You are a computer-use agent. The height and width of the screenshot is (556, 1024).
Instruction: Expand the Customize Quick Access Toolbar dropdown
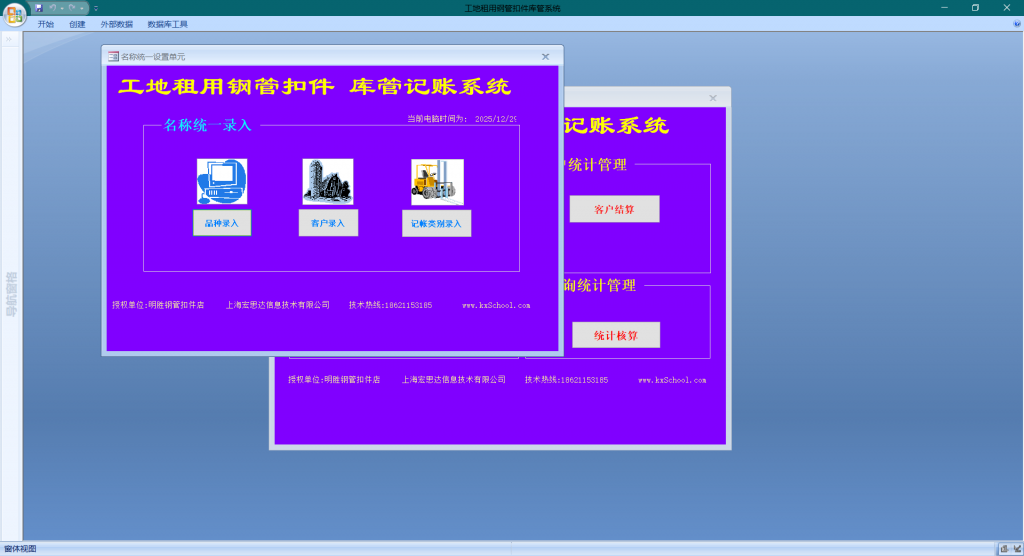(x=96, y=8)
